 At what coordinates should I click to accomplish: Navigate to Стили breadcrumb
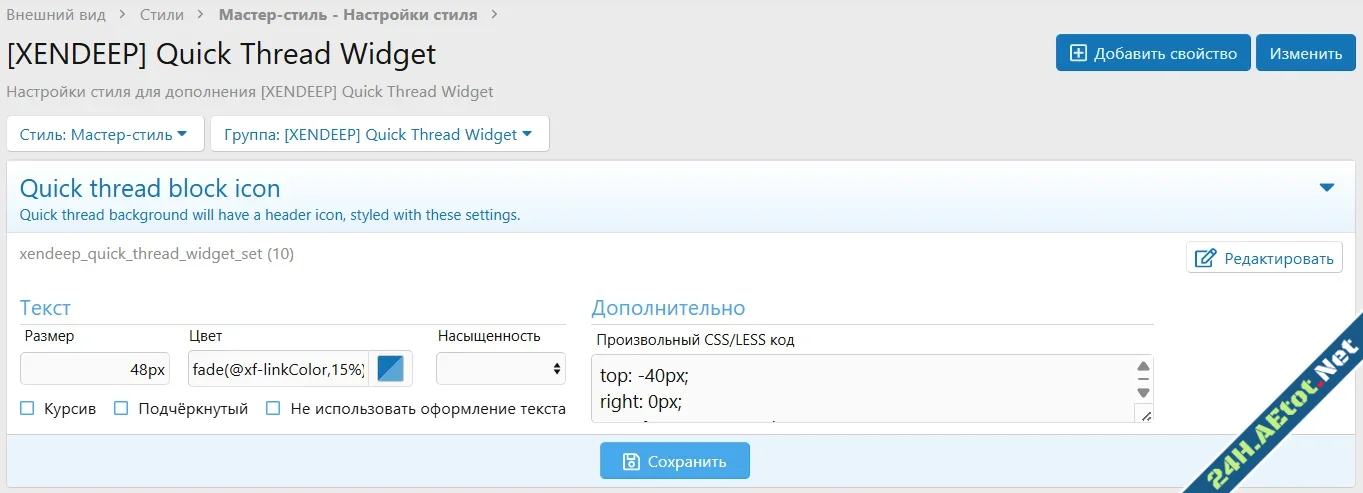(x=162, y=15)
